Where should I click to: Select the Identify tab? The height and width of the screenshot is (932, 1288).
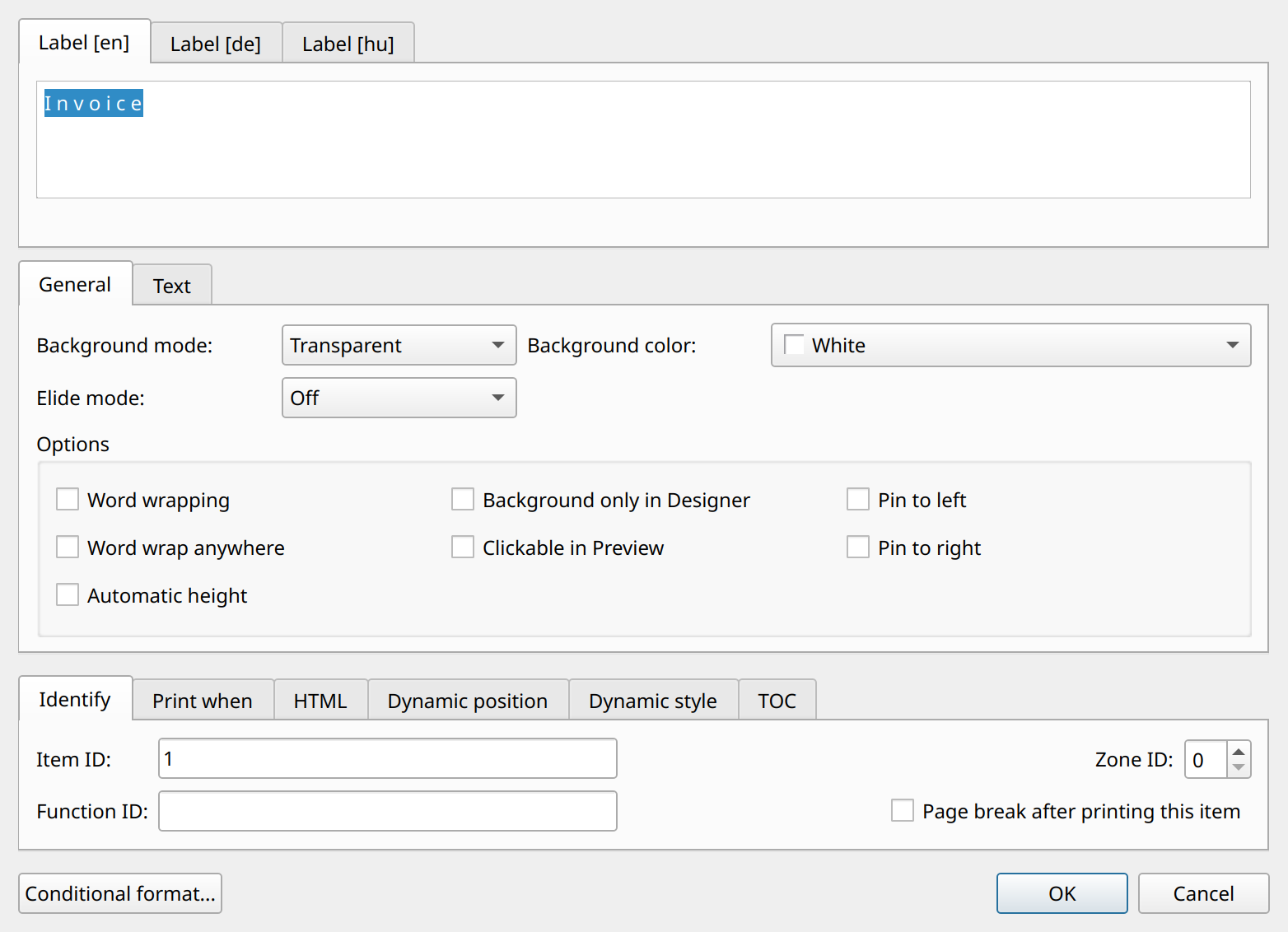click(x=75, y=699)
